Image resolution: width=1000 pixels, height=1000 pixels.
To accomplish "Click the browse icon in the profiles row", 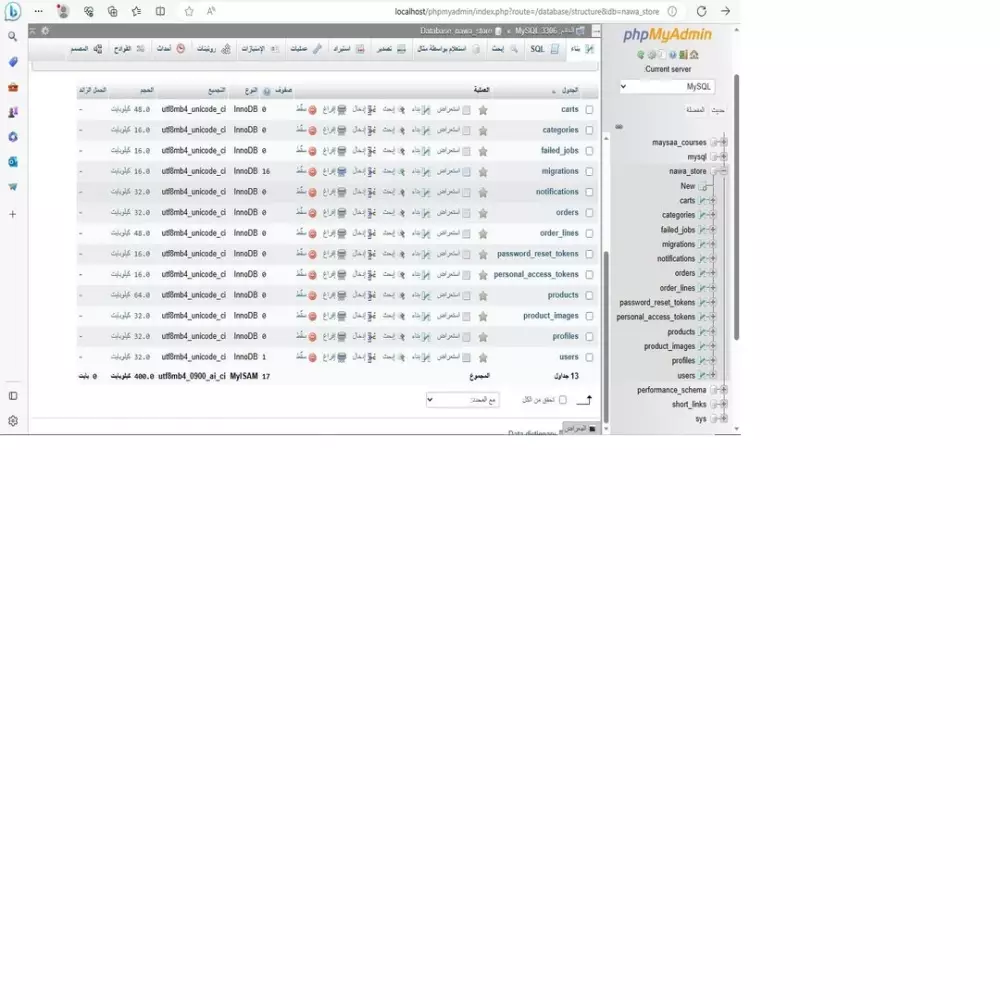I will click(466, 337).
